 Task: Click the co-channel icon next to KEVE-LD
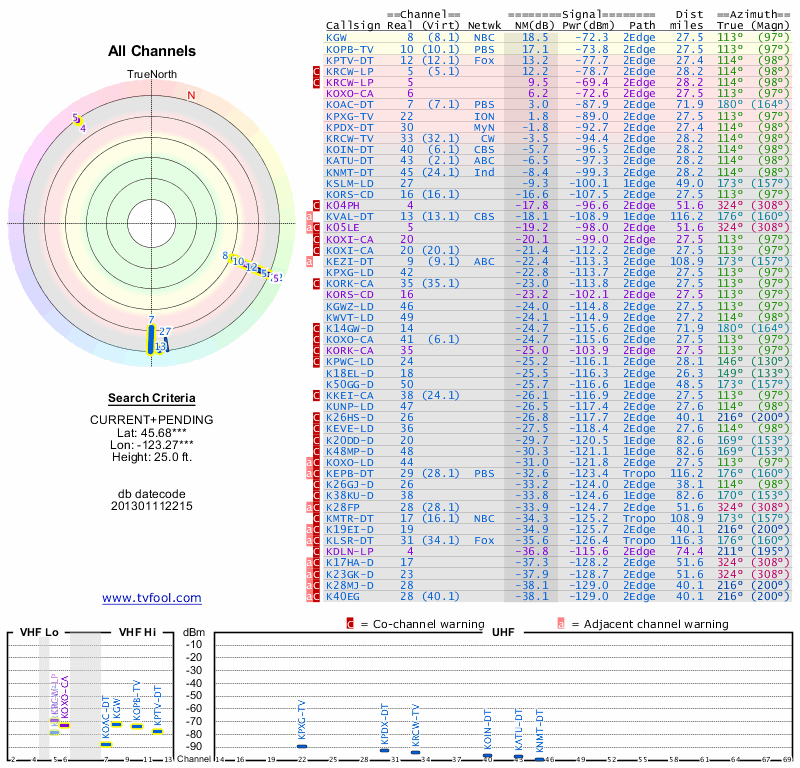[x=316, y=428]
